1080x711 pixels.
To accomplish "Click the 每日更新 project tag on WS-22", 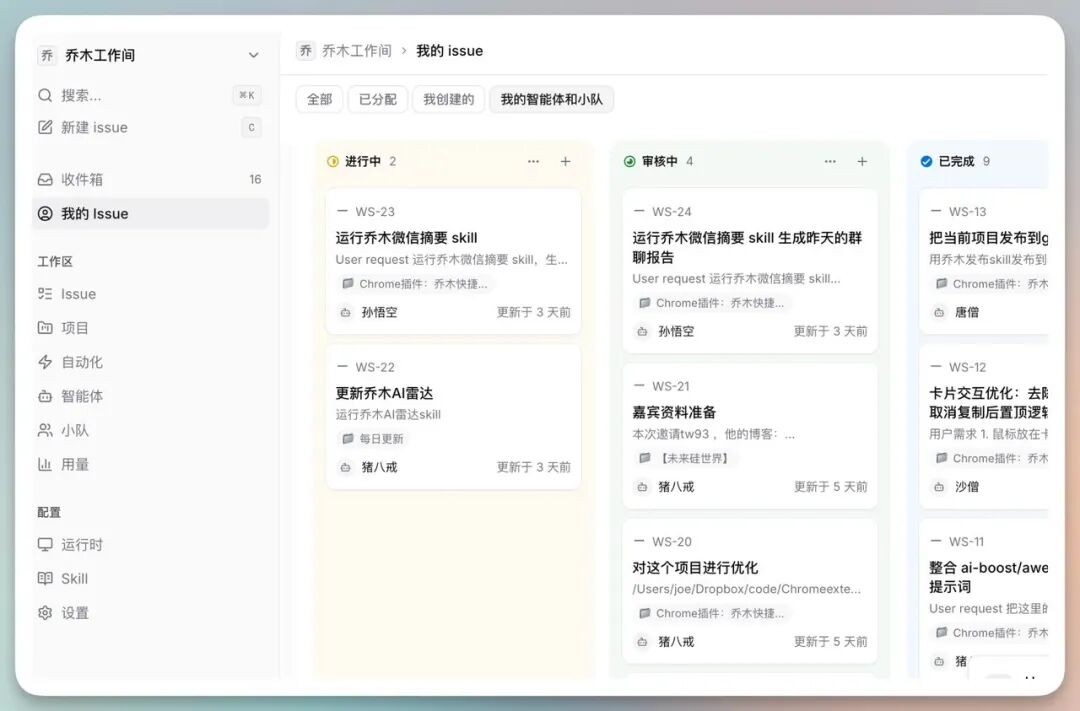I will pos(373,439).
